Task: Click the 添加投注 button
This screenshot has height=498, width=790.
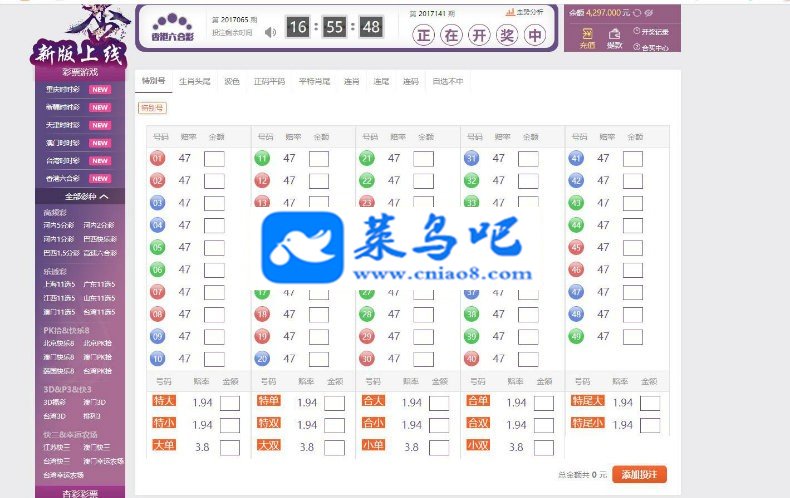Action: point(639,474)
